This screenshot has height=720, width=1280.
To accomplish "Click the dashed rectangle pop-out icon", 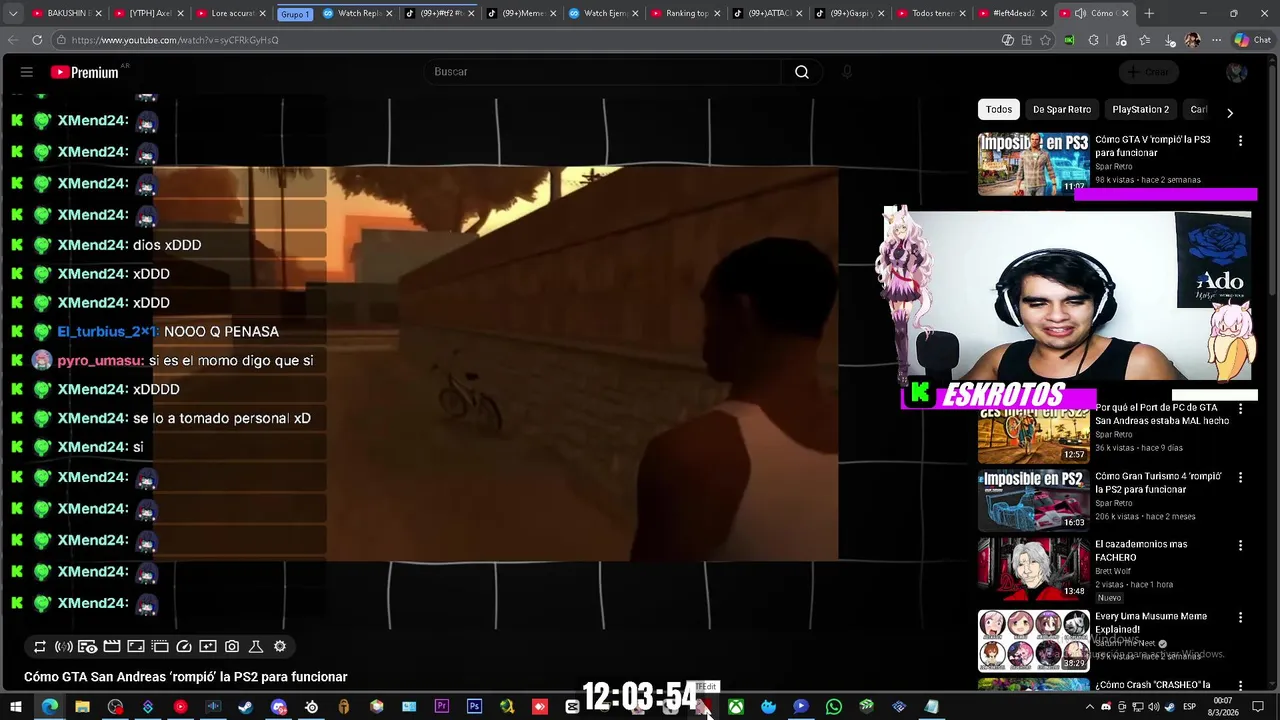I will point(160,647).
